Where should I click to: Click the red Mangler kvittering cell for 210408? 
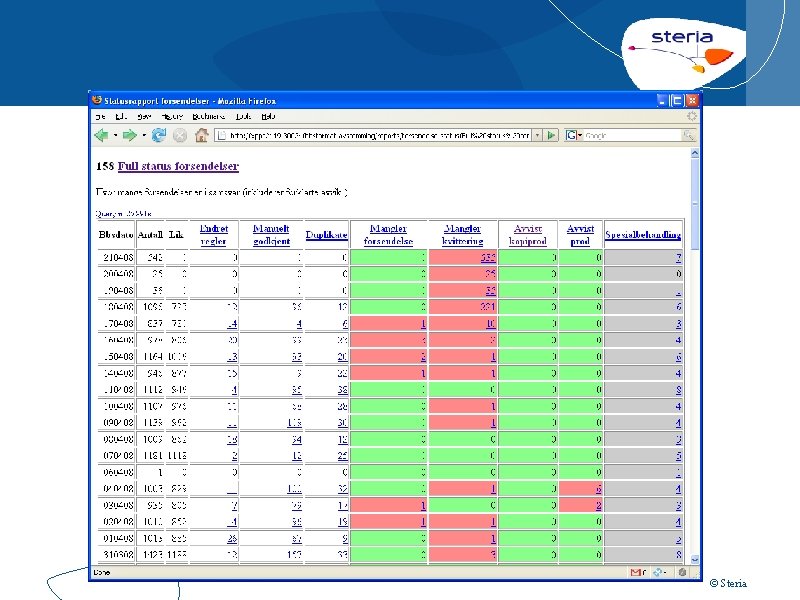point(463,257)
